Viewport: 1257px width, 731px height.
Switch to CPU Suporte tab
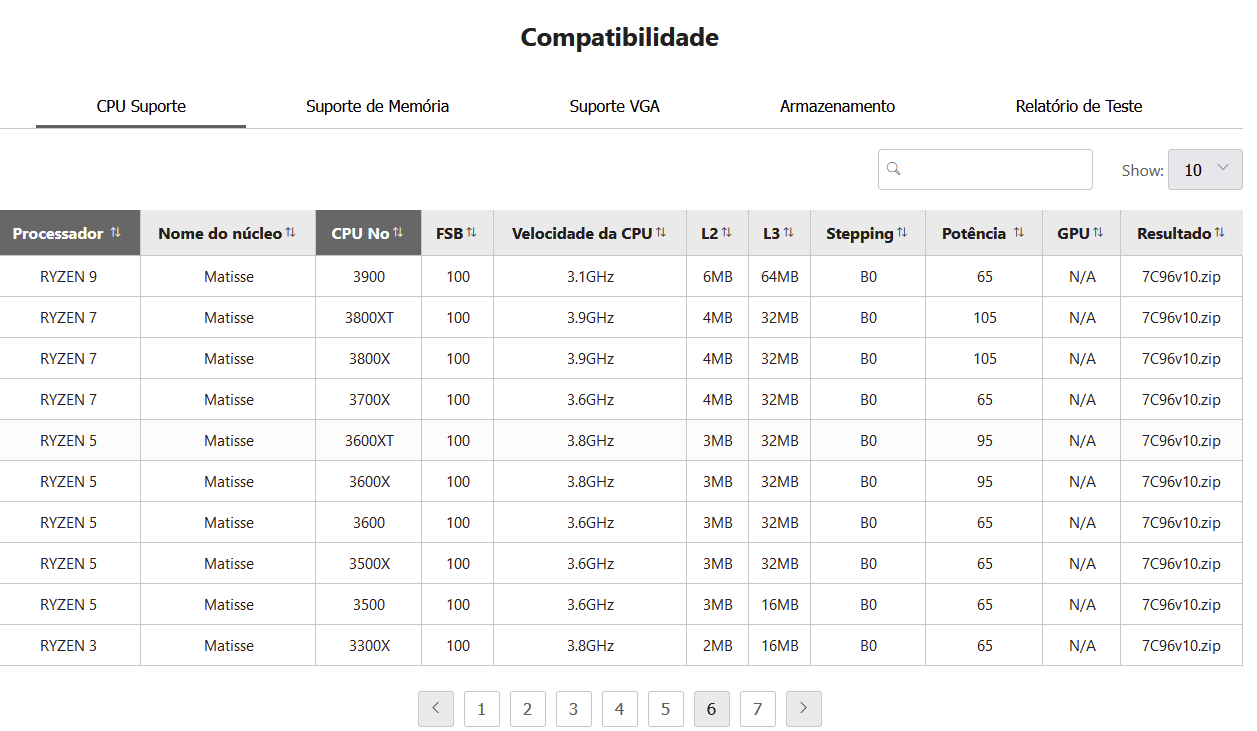pos(141,106)
